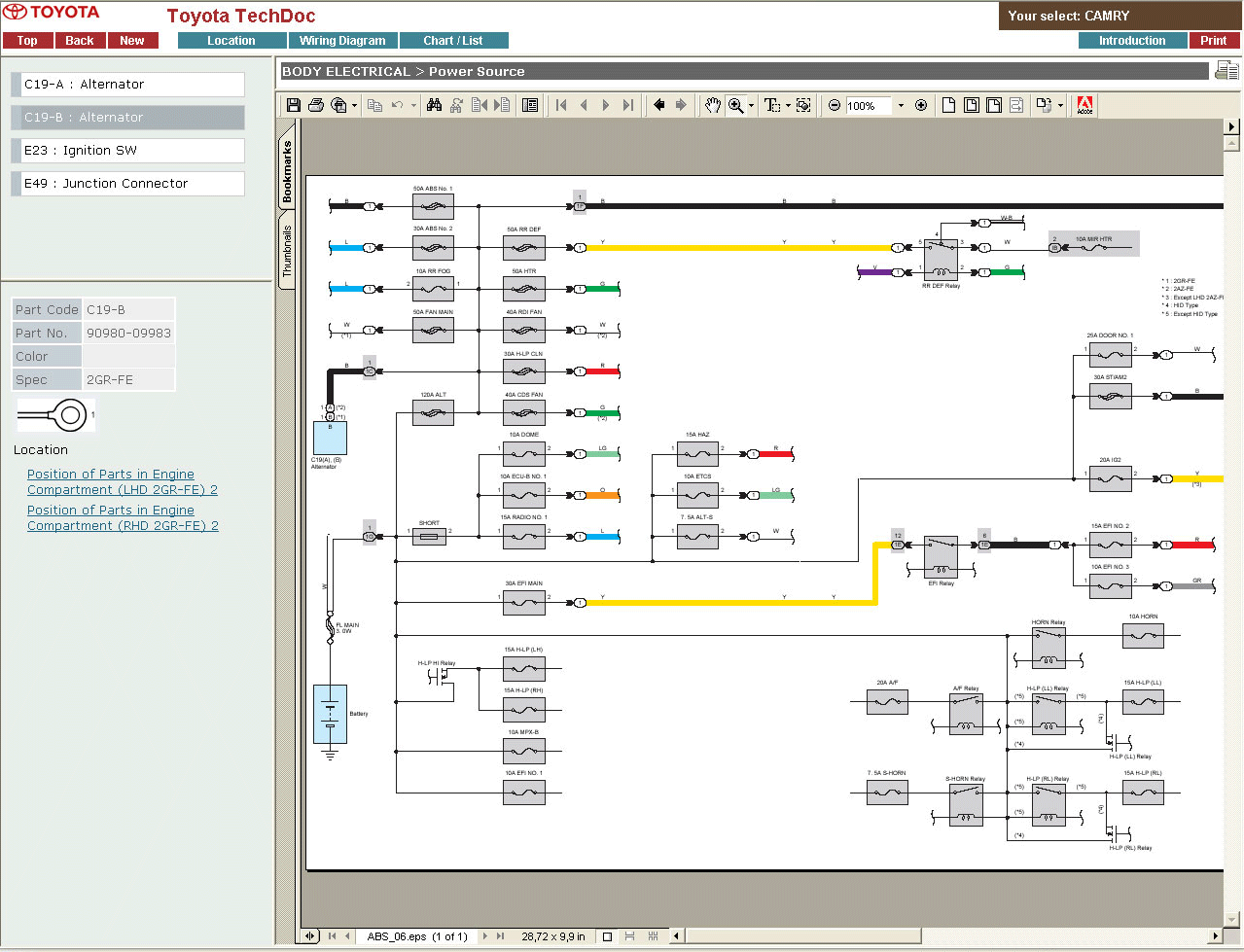Select E23 : Ignition SW entry
The width and height of the screenshot is (1244, 952).
[127, 151]
